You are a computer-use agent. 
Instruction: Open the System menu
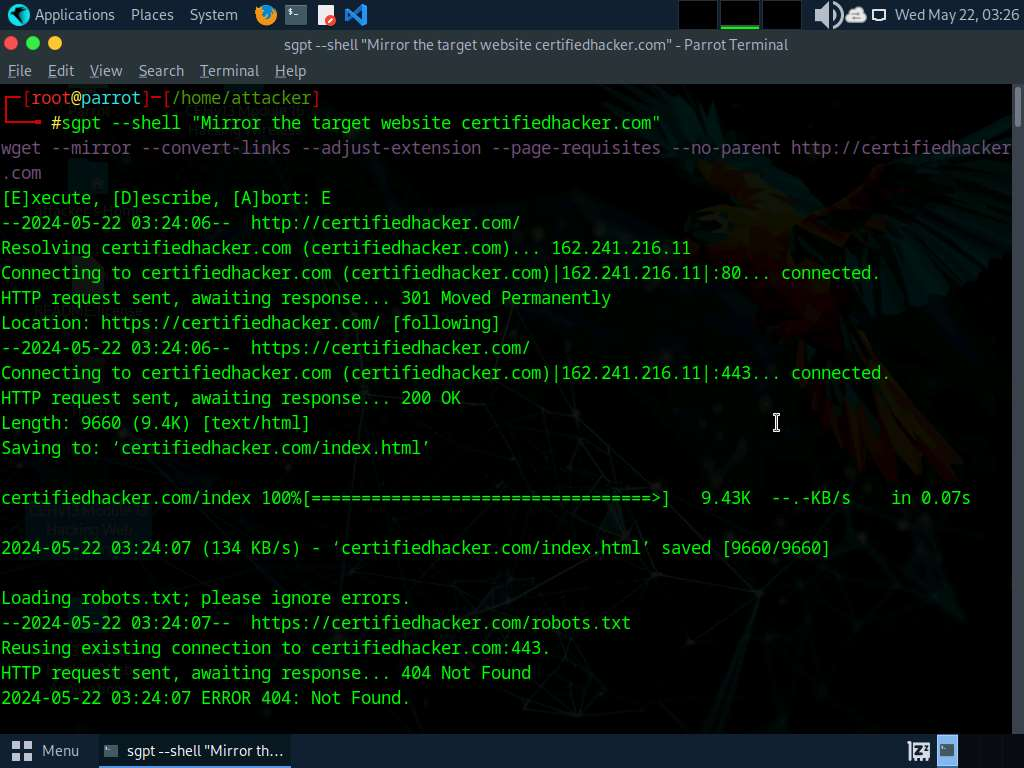[x=213, y=15]
